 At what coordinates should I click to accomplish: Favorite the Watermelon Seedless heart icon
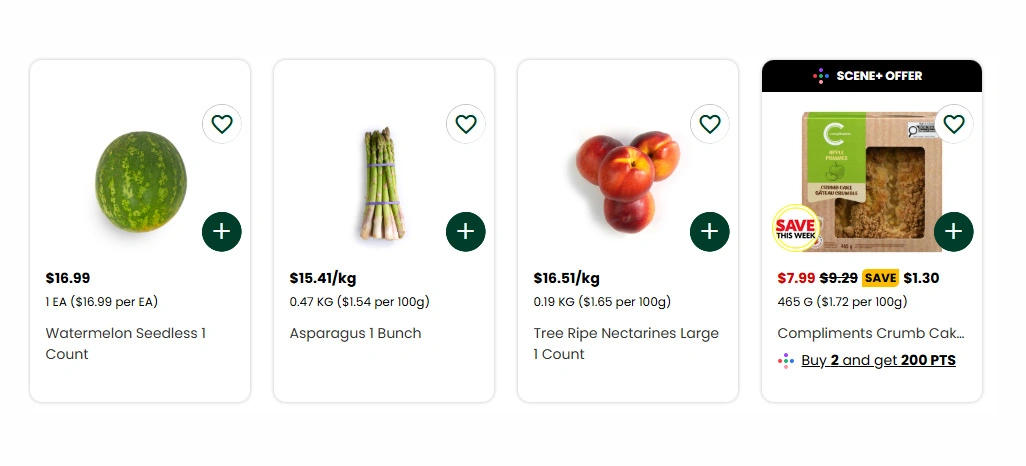click(222, 124)
